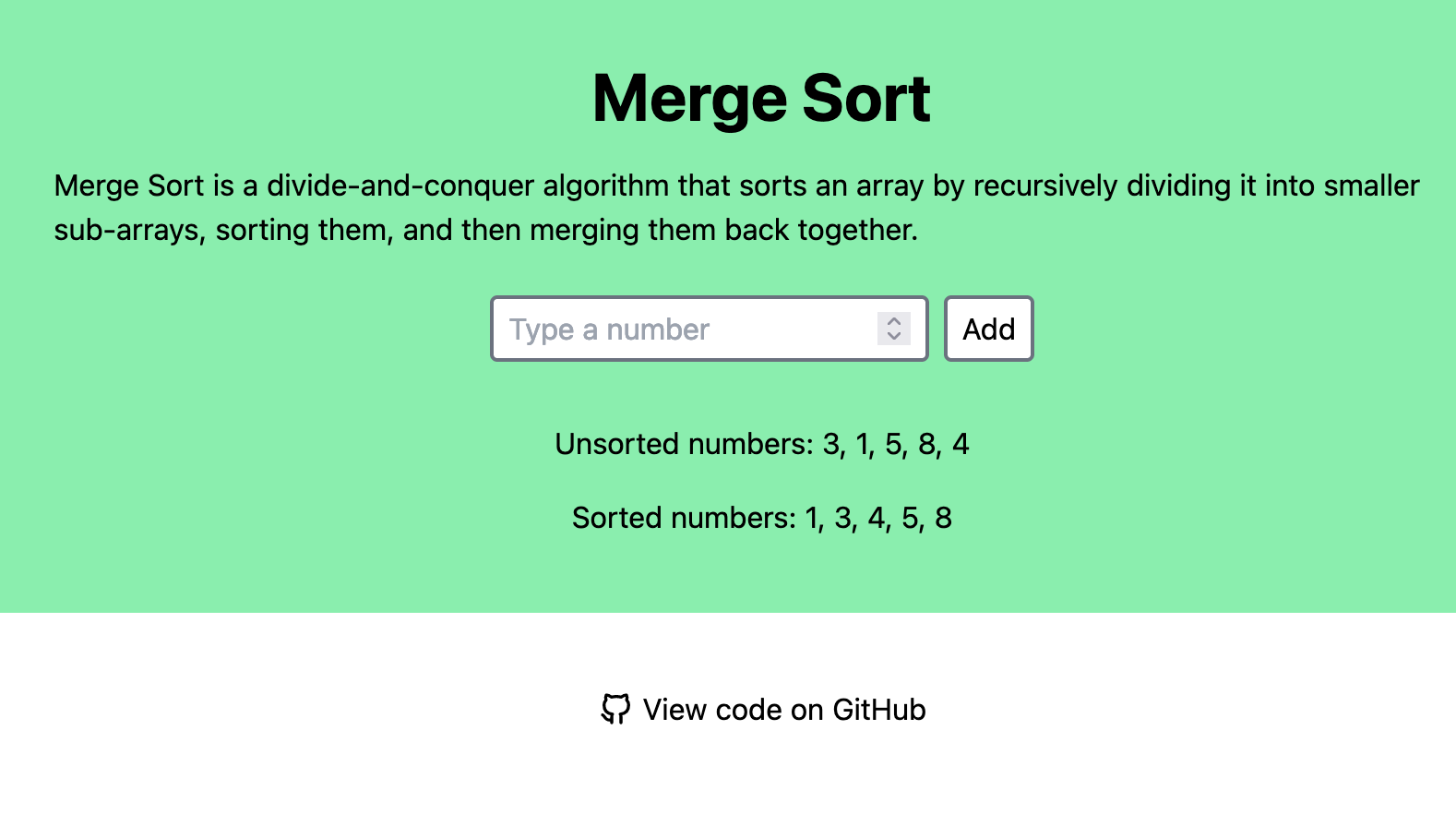Increment the number with the up arrow

893,321
